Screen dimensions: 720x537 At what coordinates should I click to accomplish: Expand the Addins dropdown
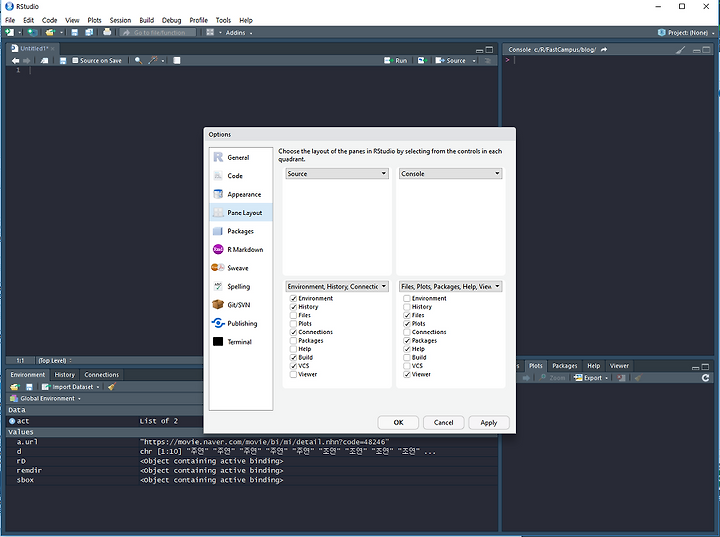click(x=239, y=33)
